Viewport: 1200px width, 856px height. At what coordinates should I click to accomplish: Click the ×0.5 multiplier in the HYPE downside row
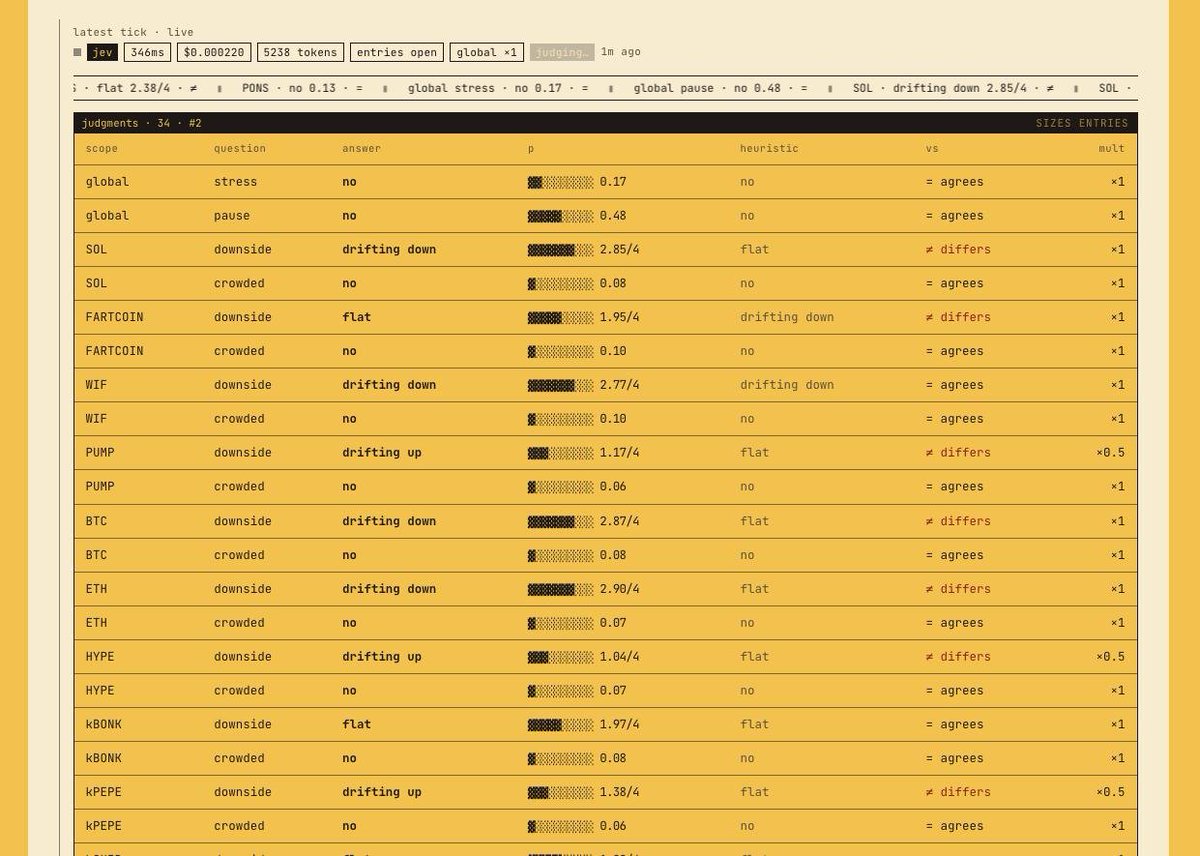(x=1110, y=657)
